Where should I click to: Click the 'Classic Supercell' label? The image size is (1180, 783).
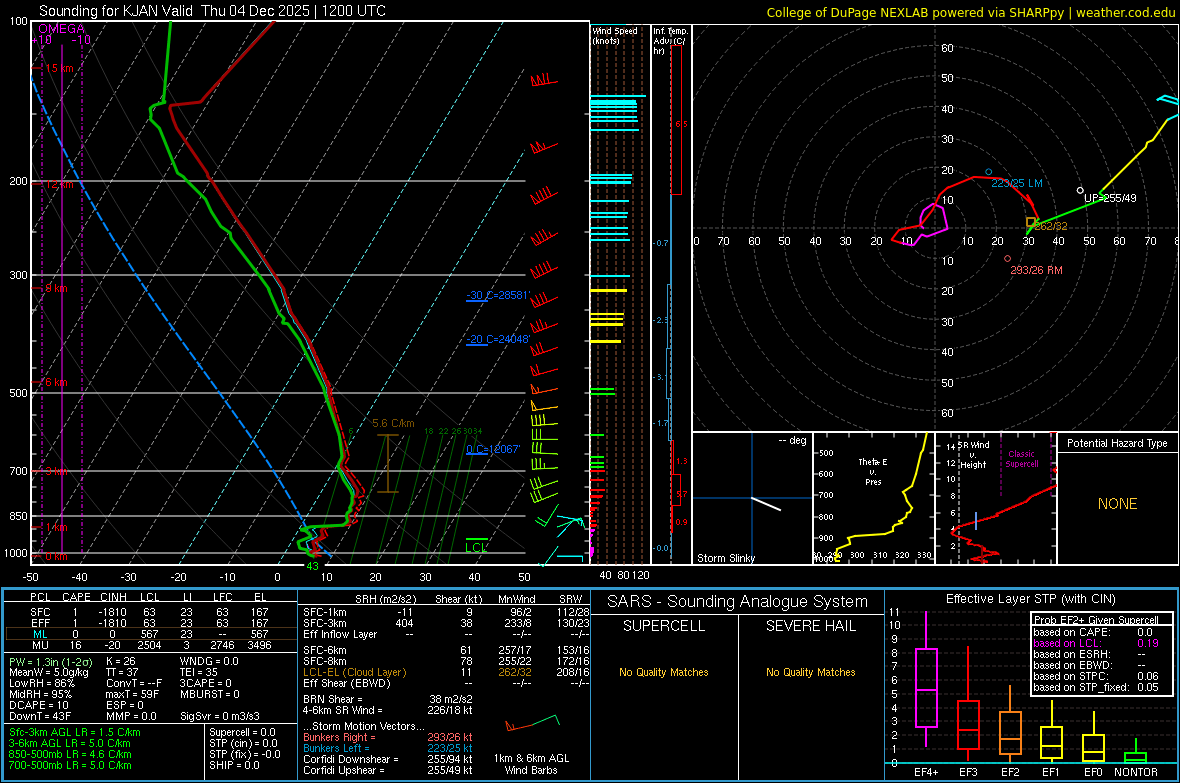click(1022, 459)
